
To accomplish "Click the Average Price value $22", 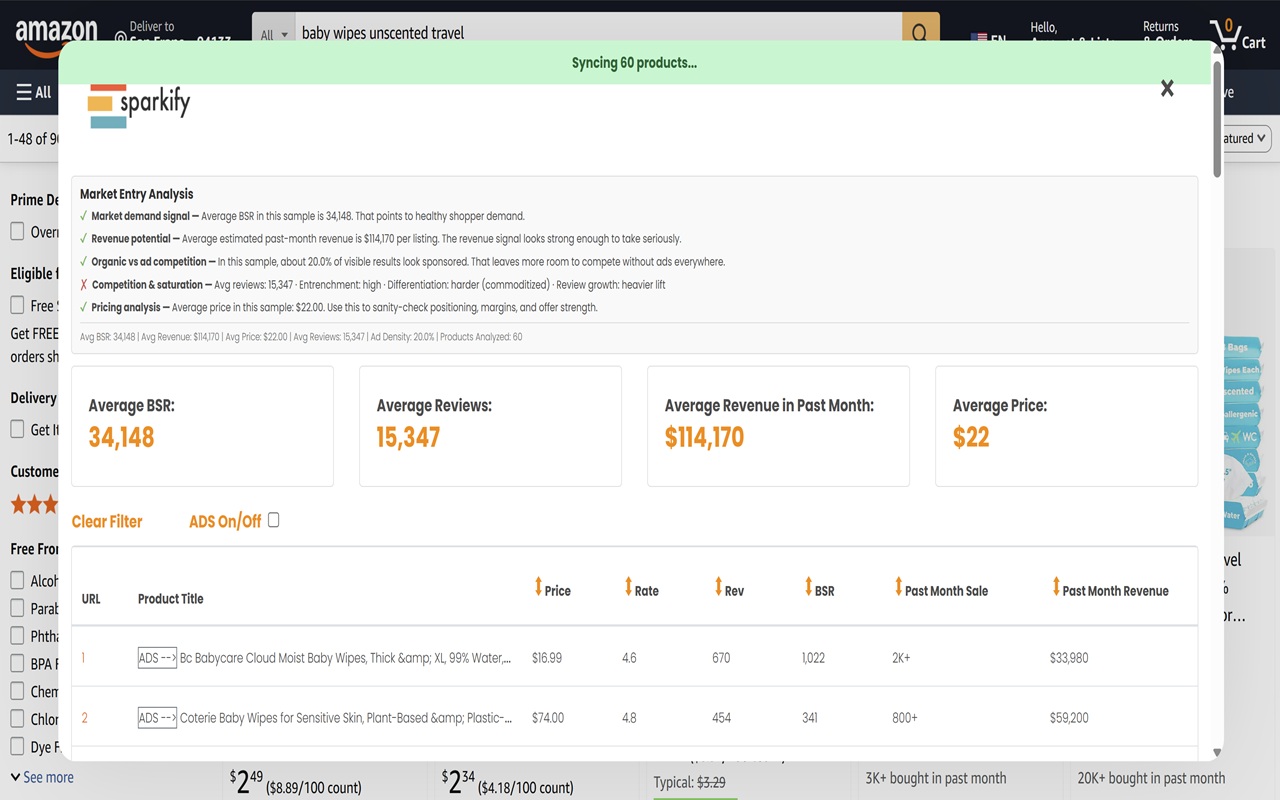I will [971, 437].
